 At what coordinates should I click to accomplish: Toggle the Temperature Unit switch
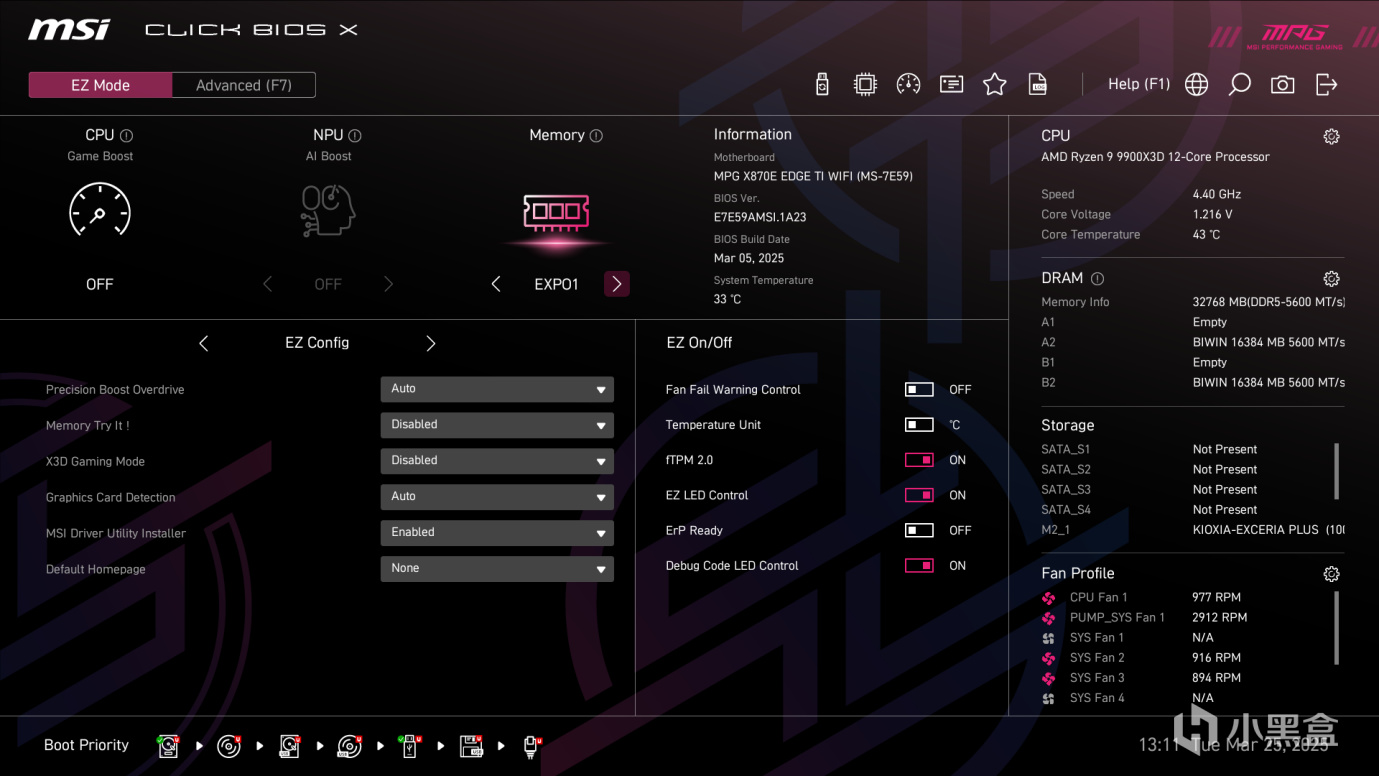[x=919, y=425]
